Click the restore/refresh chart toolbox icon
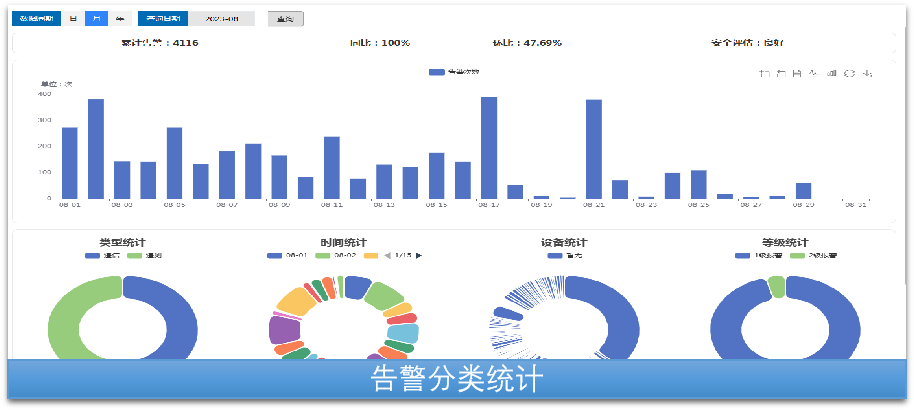 point(849,73)
